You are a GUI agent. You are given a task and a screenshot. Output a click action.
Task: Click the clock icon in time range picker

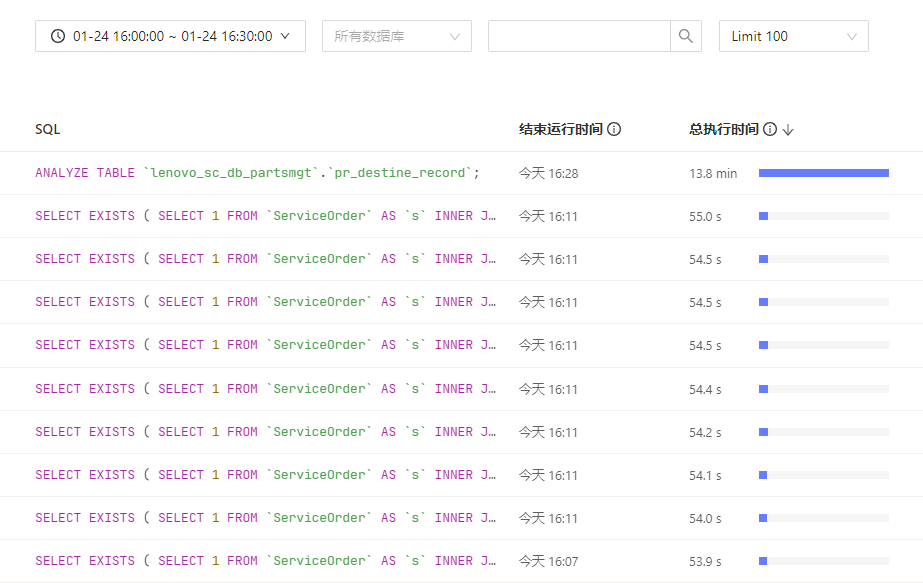pos(58,36)
